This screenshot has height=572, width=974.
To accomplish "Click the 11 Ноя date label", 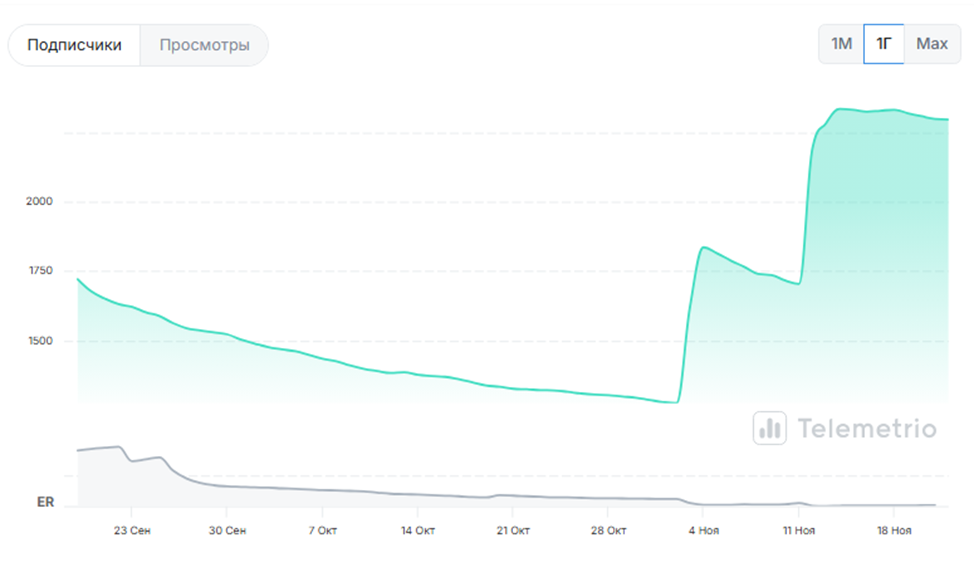I will coord(798,530).
